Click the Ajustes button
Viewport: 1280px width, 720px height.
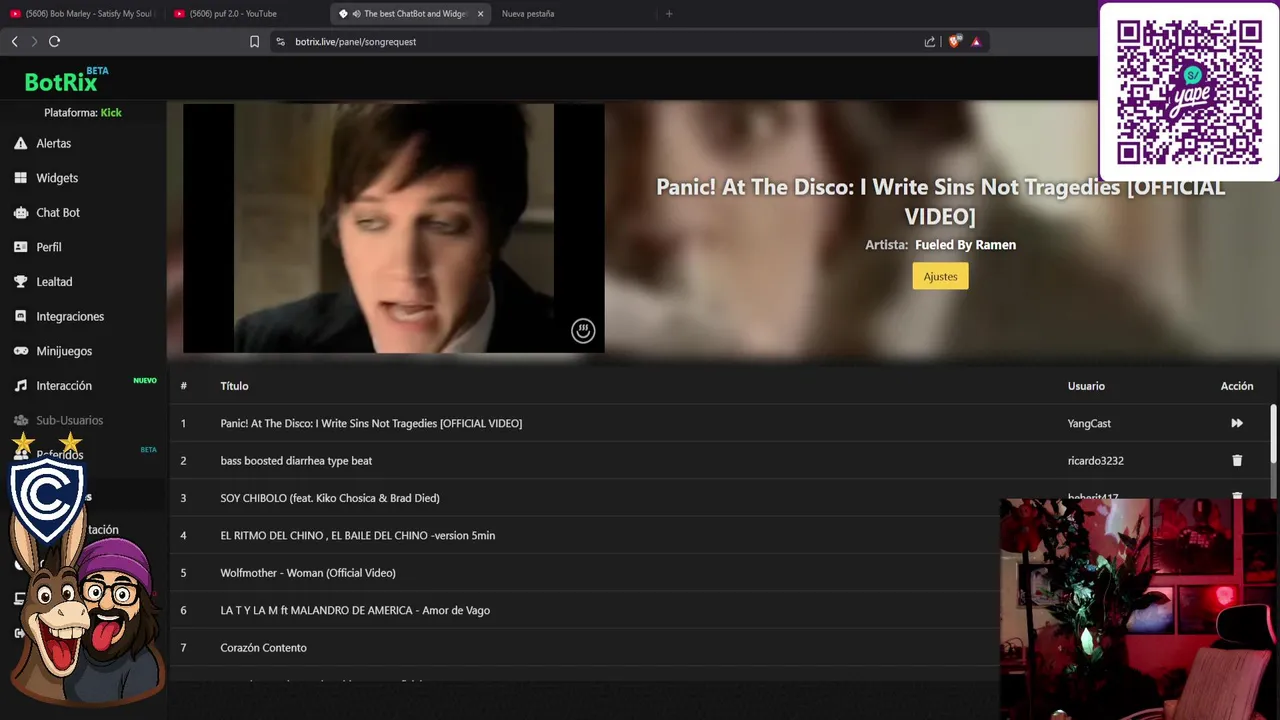(940, 276)
